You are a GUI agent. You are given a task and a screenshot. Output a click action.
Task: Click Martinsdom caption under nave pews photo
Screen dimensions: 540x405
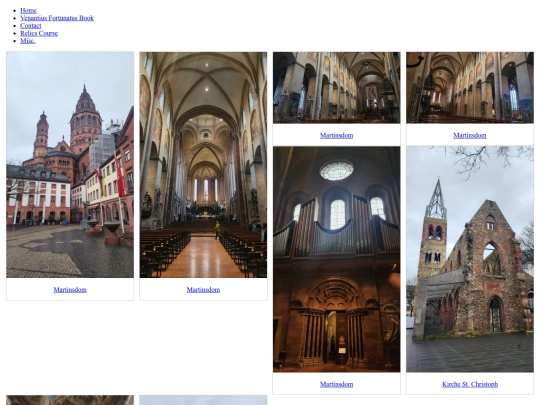[x=203, y=290]
